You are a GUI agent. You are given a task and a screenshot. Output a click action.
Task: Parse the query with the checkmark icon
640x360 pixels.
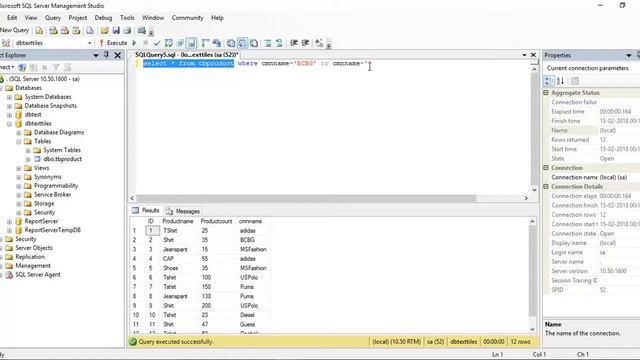157,43
